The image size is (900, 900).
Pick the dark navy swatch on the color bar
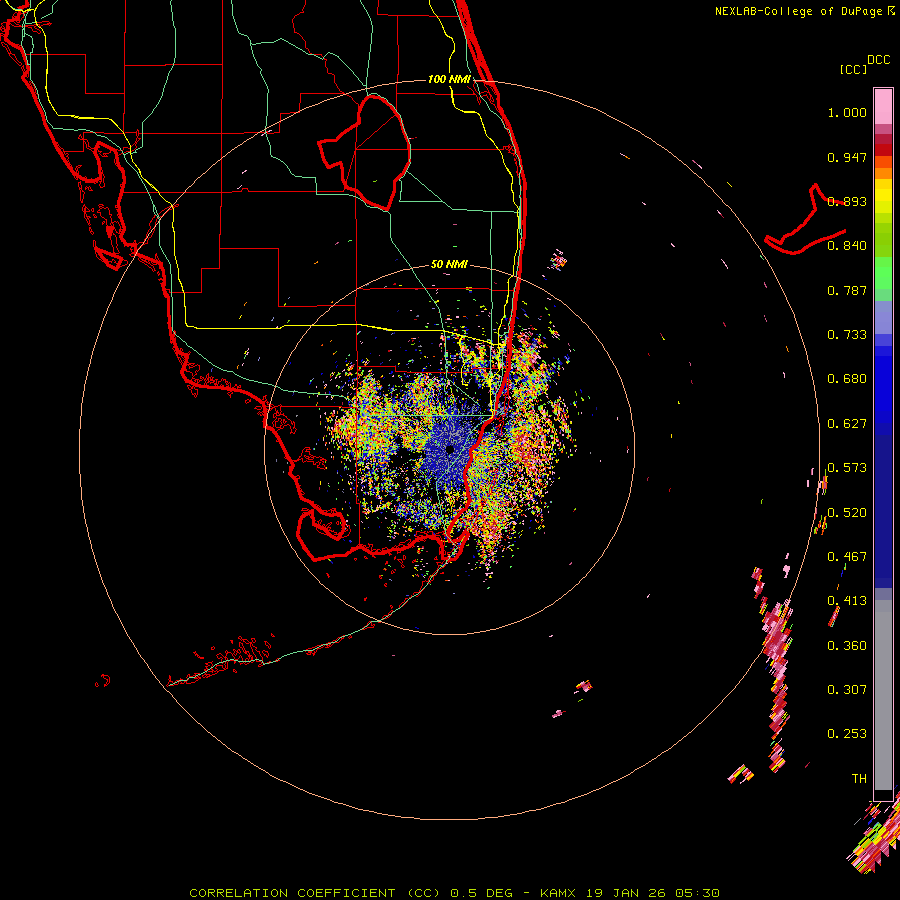click(883, 511)
